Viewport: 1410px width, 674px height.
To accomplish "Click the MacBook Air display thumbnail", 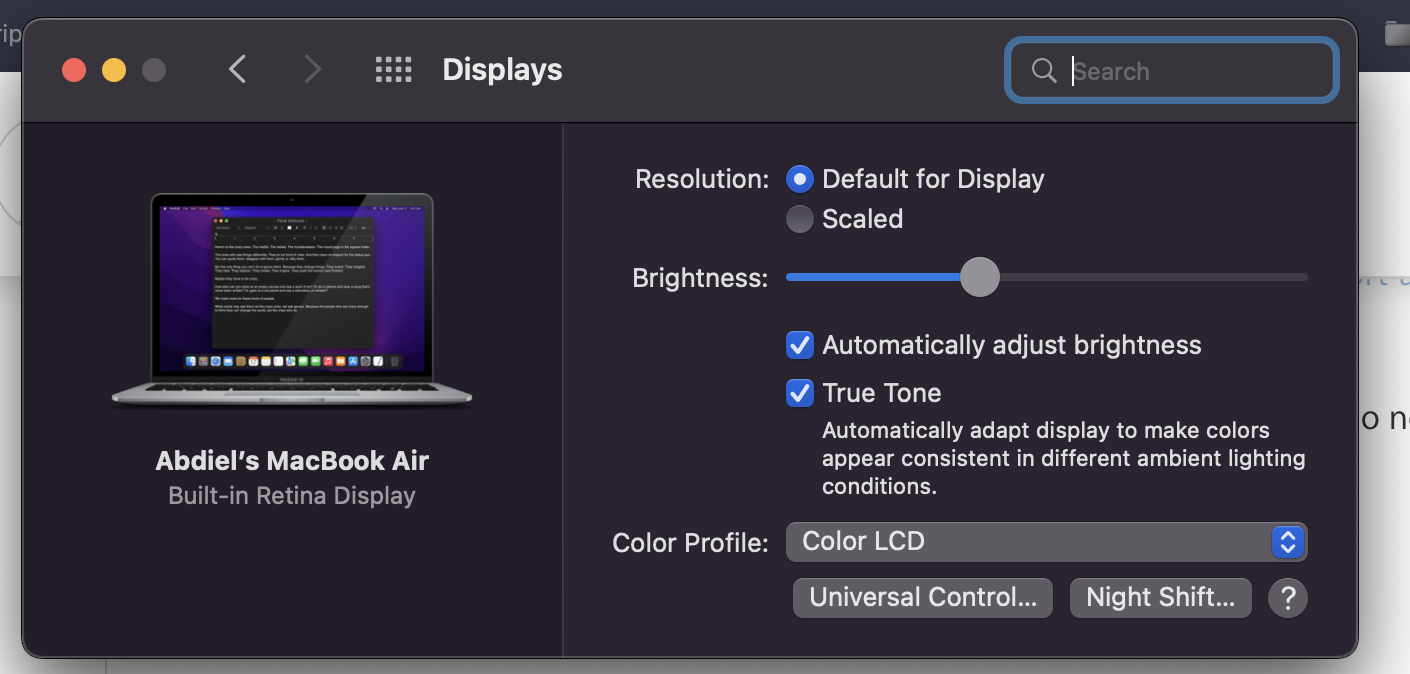I will [292, 300].
